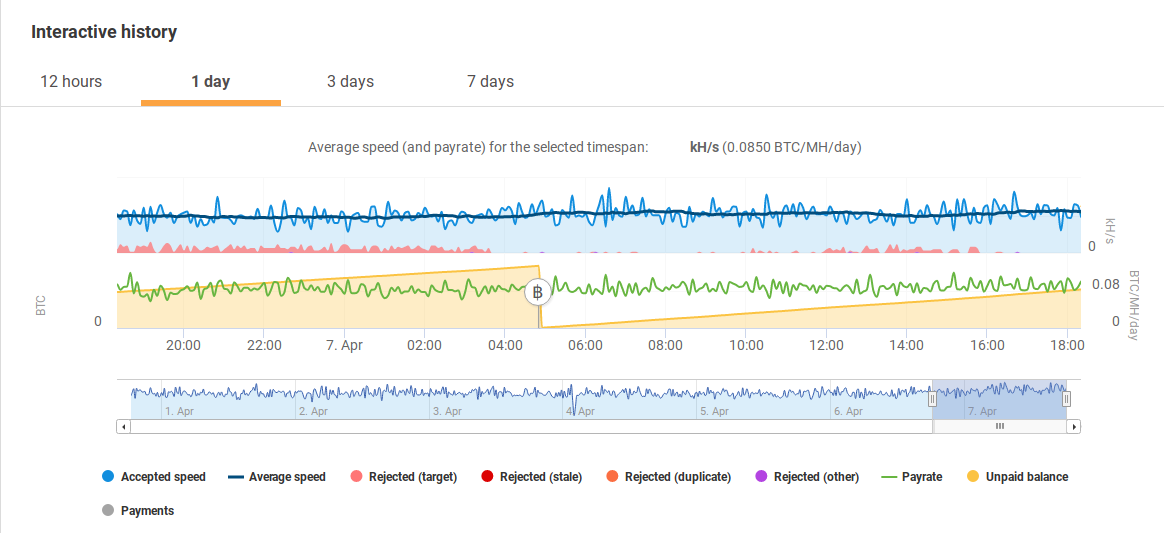Hide the Rejected (target) series
This screenshot has width=1164, height=533.
click(x=402, y=477)
